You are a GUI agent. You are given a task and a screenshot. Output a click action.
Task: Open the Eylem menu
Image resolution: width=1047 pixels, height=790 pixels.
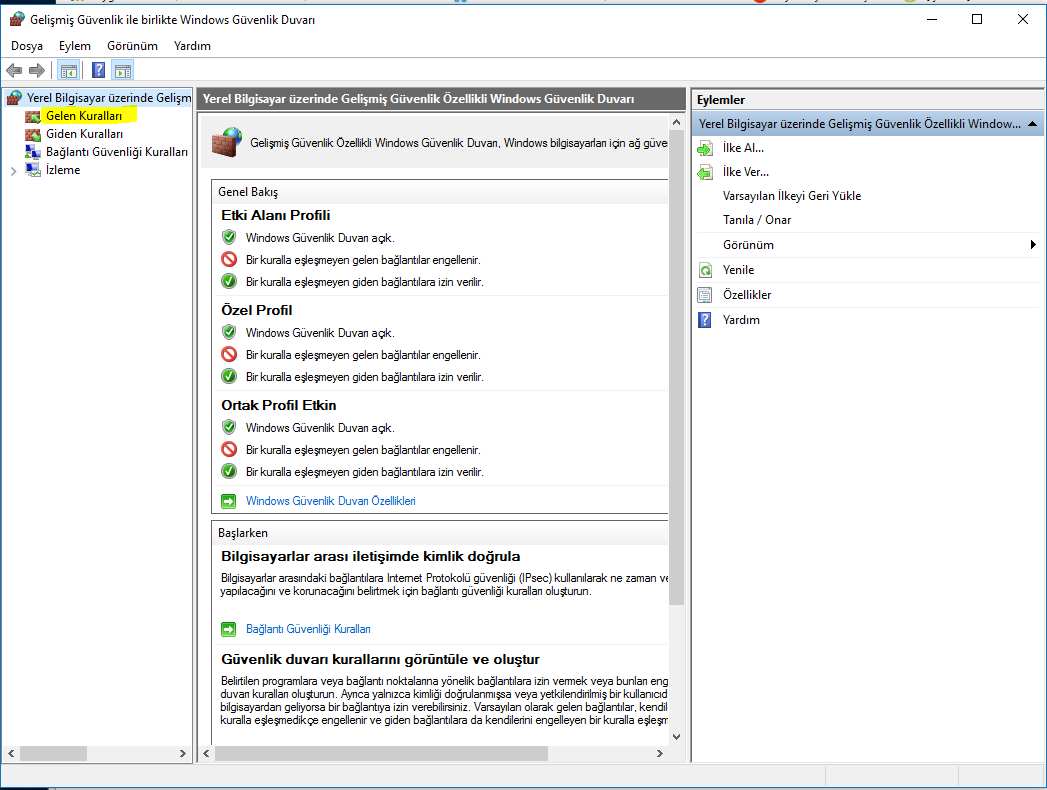pyautogui.click(x=75, y=46)
